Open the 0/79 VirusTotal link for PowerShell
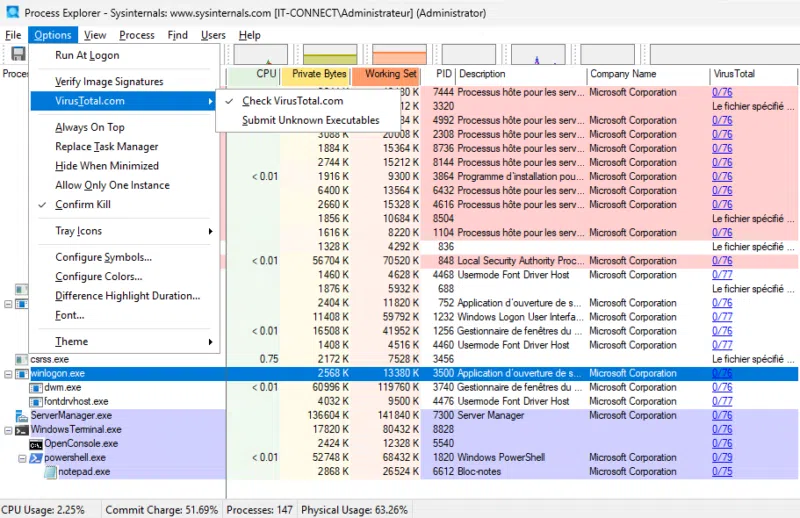The image size is (800, 518). tap(721, 458)
